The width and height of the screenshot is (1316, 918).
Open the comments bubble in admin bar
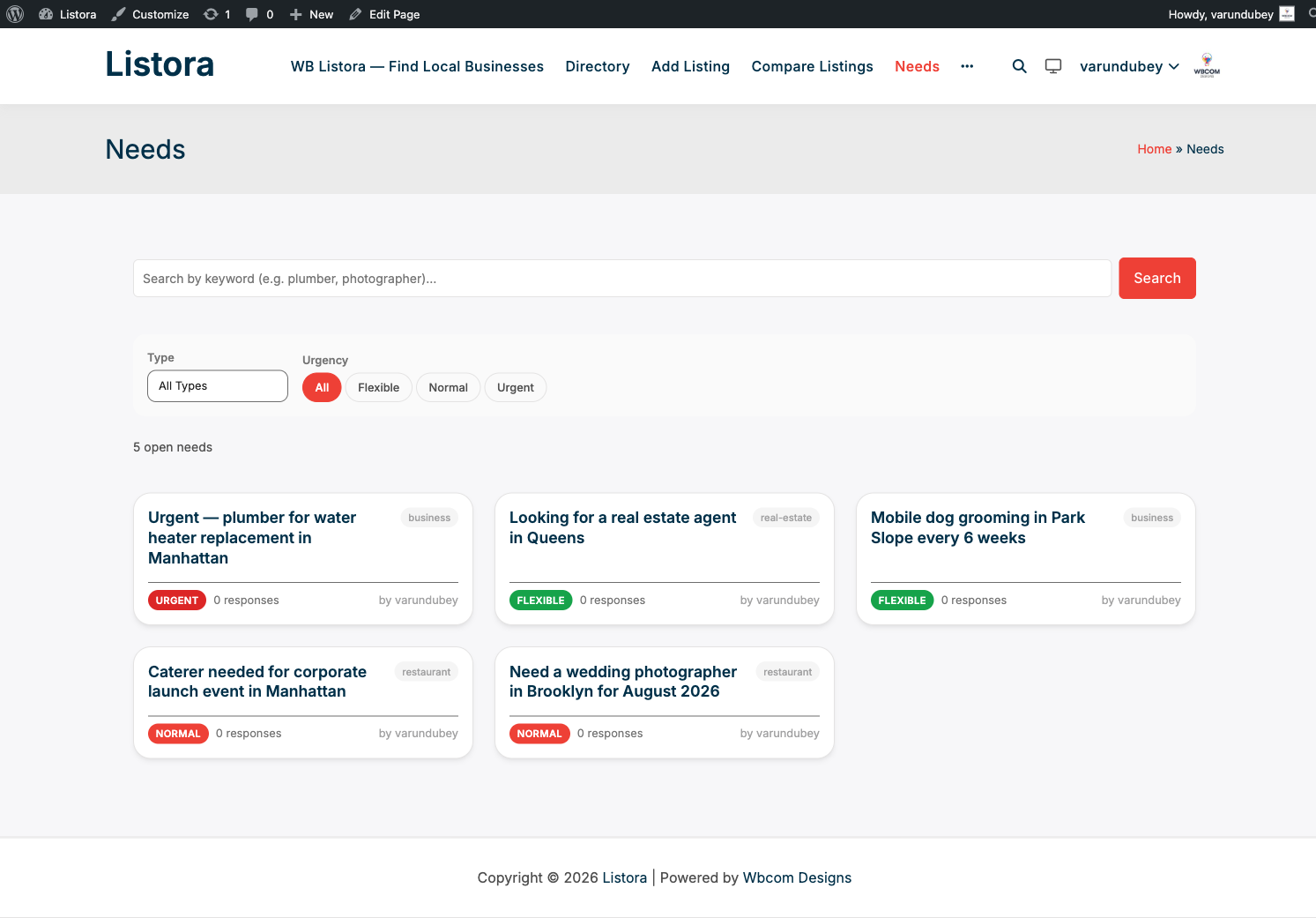259,14
